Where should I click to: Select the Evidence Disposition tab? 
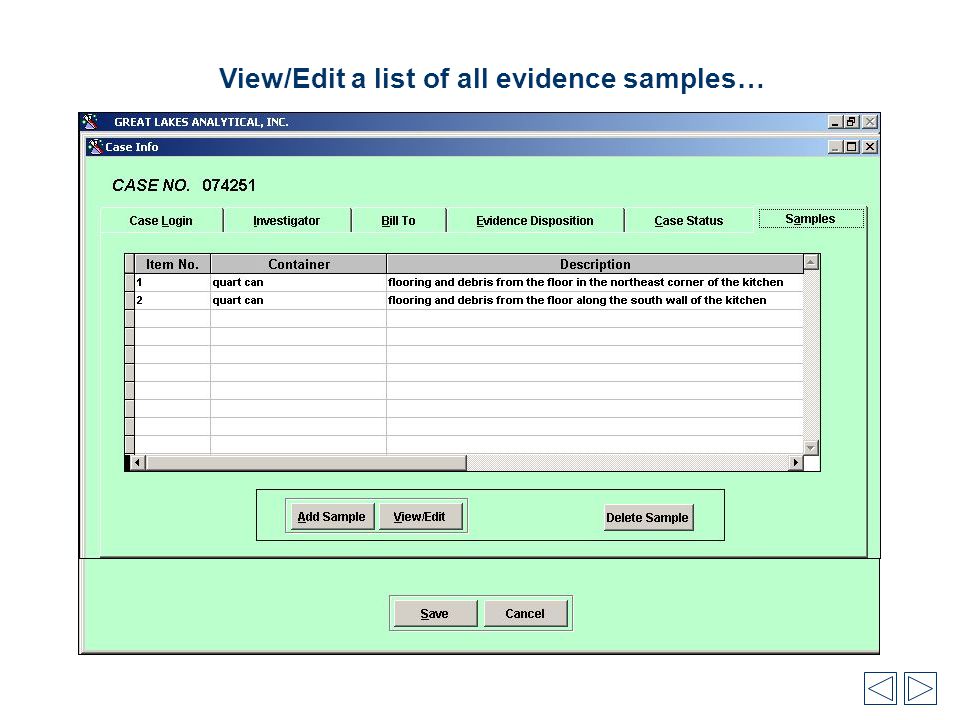534,220
